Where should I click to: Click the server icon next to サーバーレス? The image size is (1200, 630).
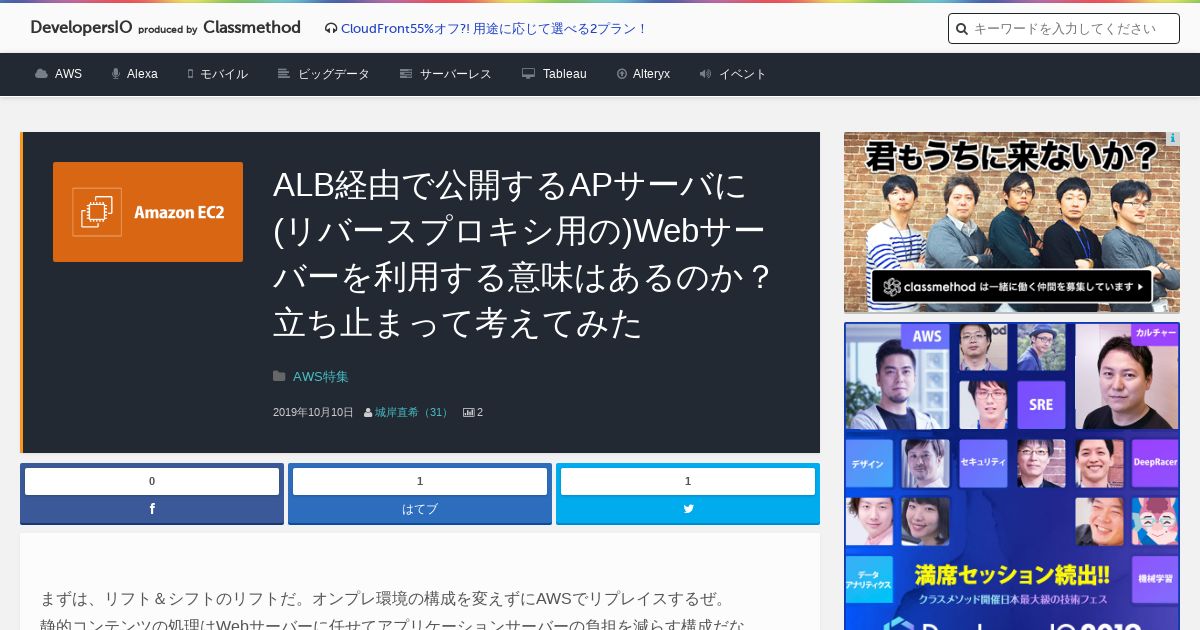point(406,74)
